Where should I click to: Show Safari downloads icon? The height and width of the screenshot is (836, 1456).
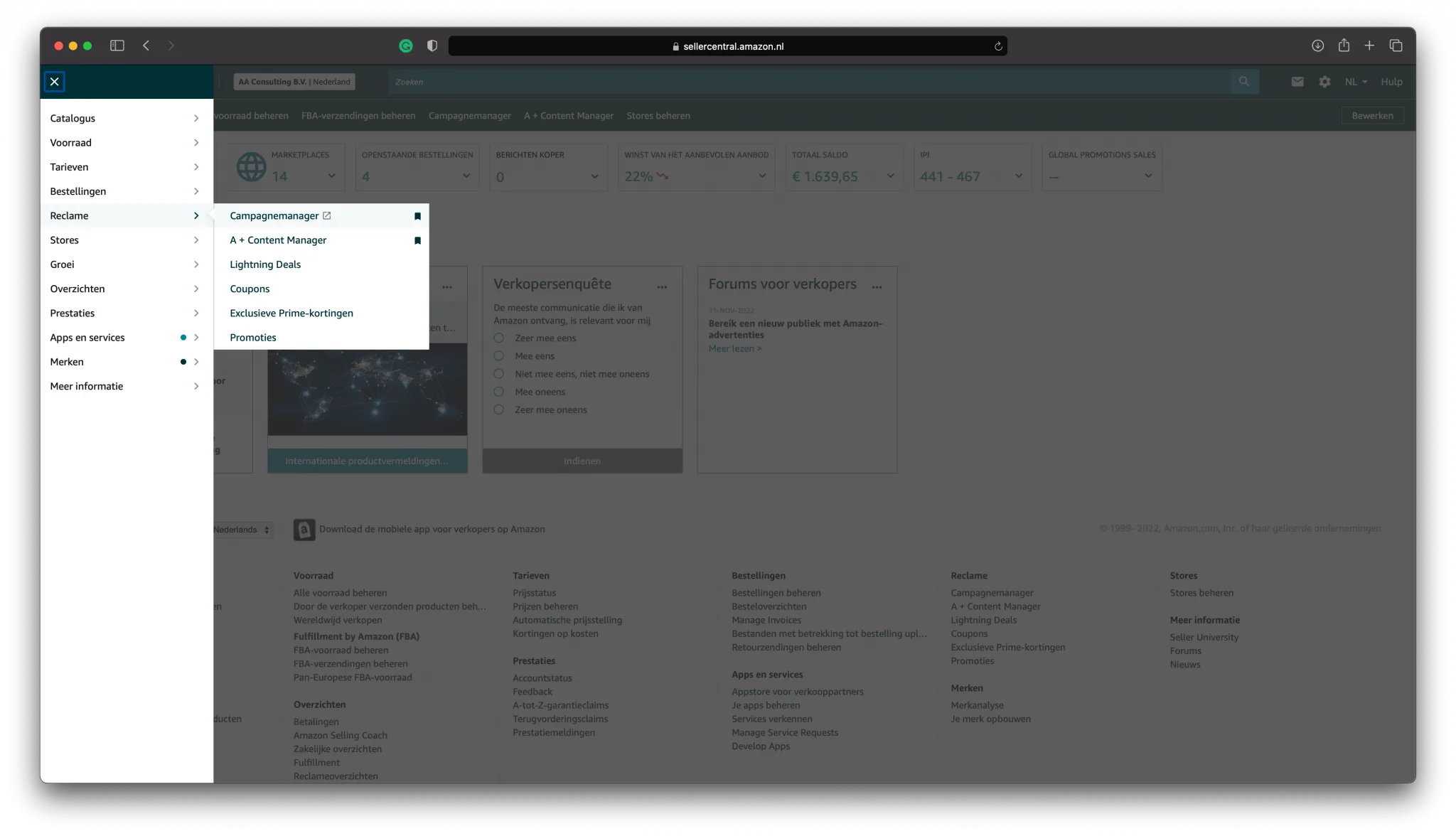point(1317,45)
